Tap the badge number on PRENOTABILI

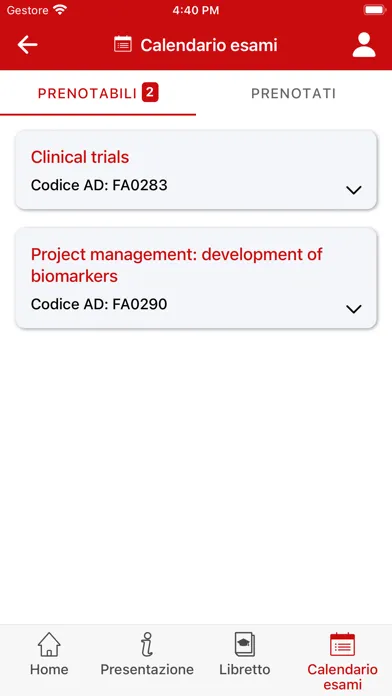point(150,93)
